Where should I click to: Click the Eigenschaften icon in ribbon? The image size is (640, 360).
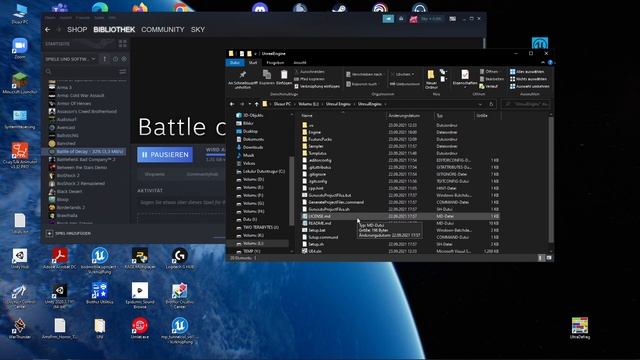(464, 74)
